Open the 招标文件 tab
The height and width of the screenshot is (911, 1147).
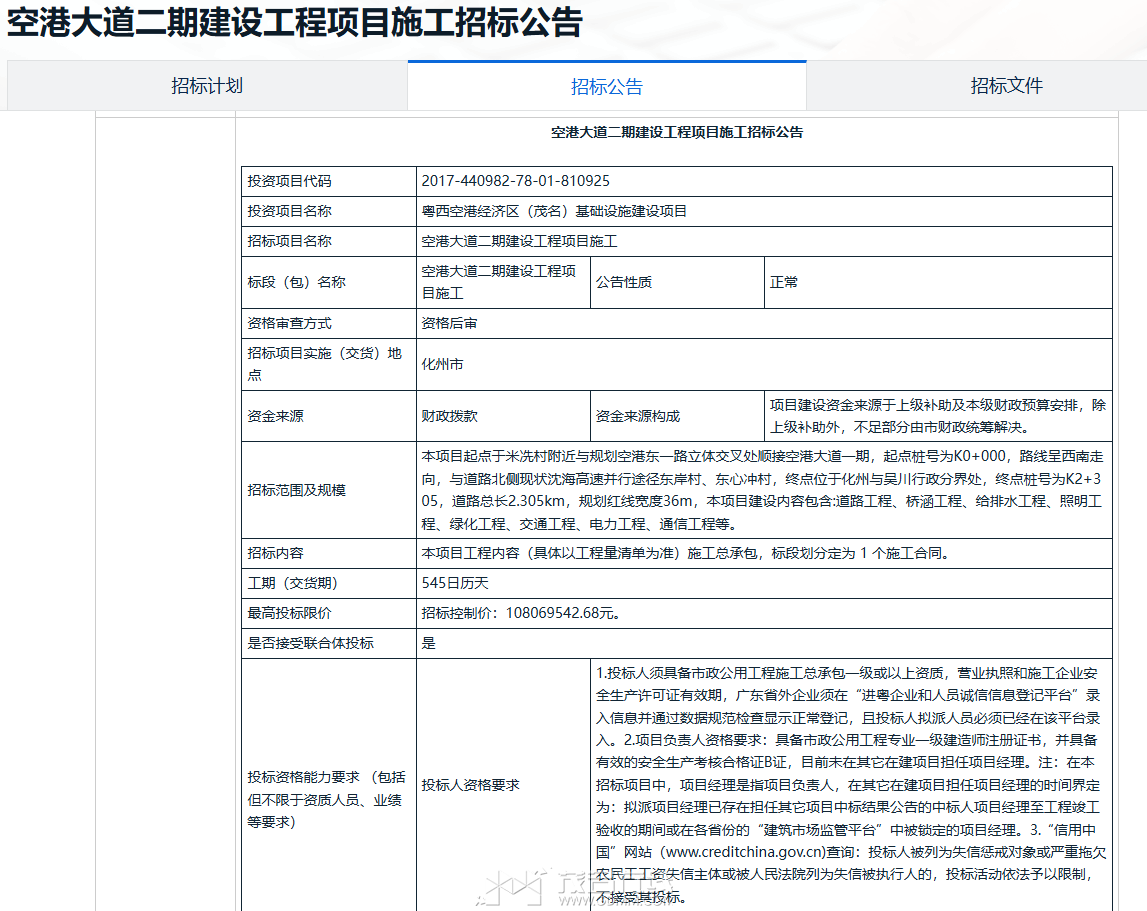point(1006,86)
